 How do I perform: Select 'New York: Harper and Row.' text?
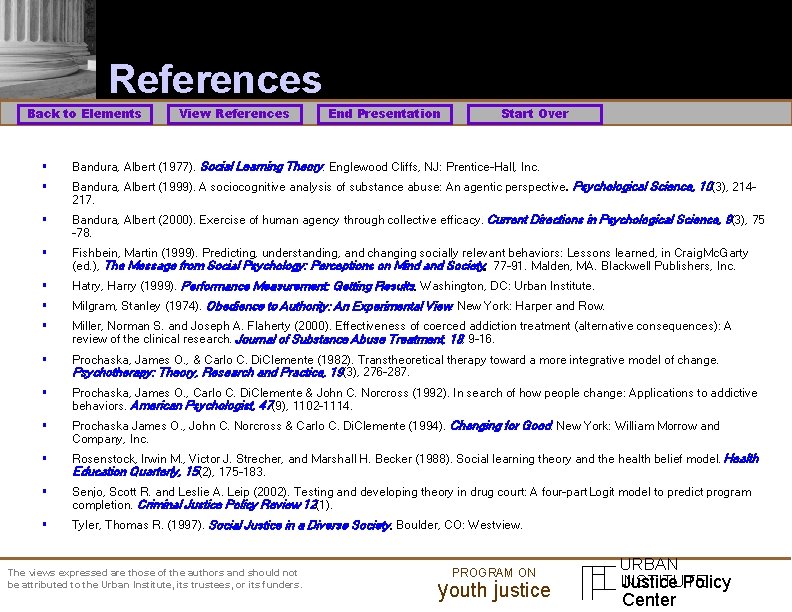[x=531, y=307]
